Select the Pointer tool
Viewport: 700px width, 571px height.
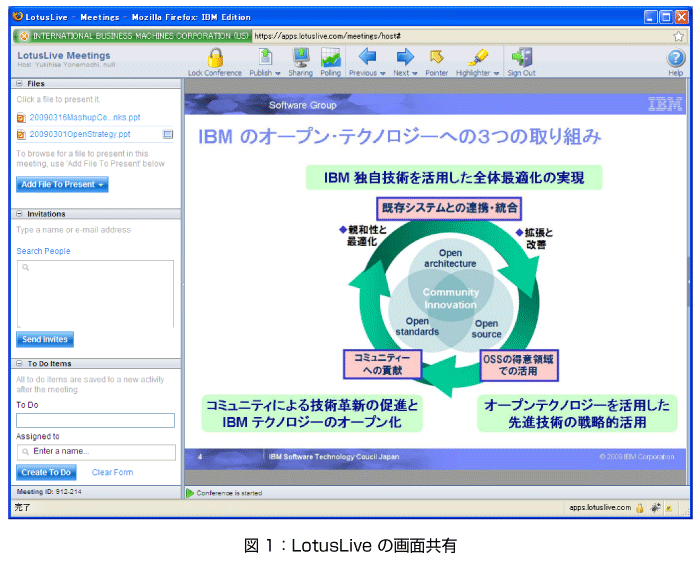(x=437, y=57)
